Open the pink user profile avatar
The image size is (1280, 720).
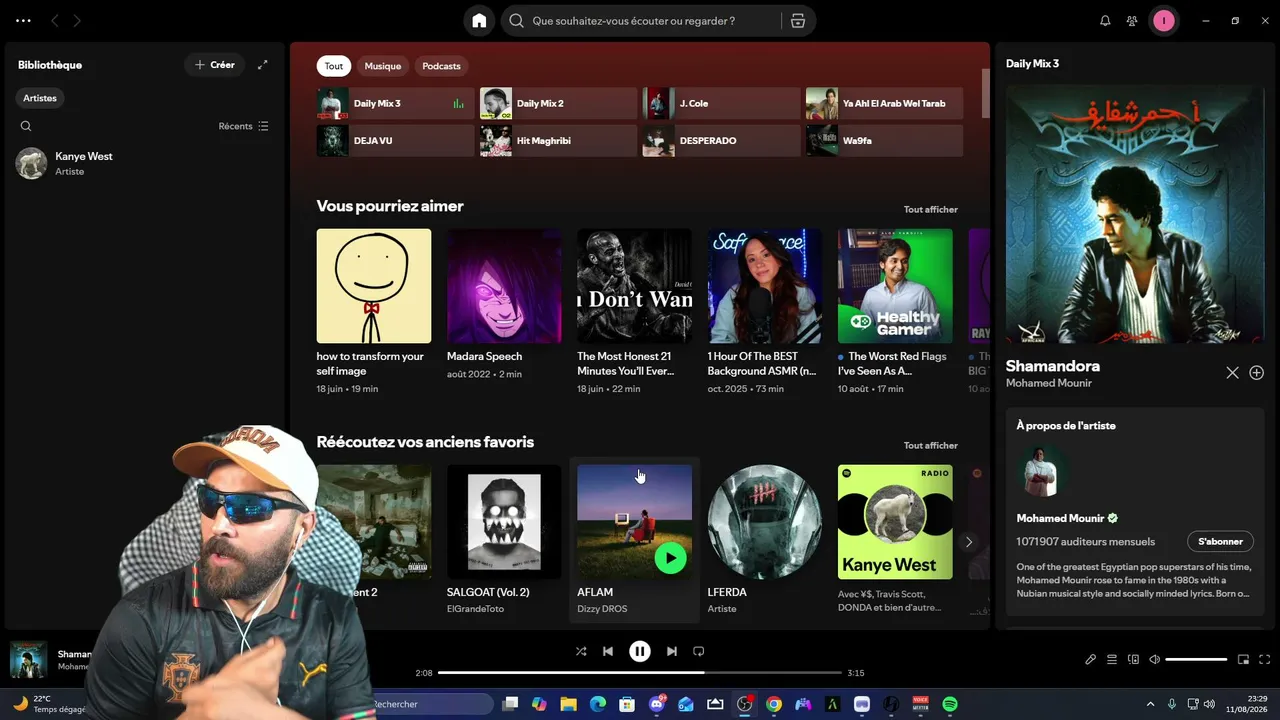[x=1163, y=21]
